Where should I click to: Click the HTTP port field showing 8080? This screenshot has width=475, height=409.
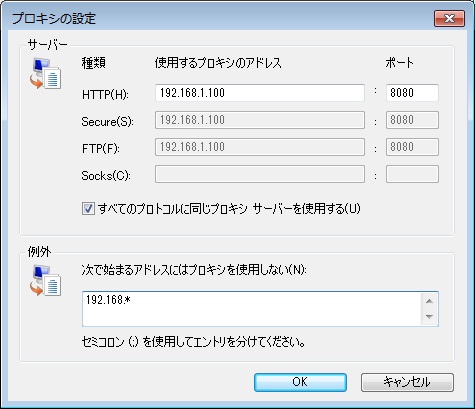(x=412, y=93)
